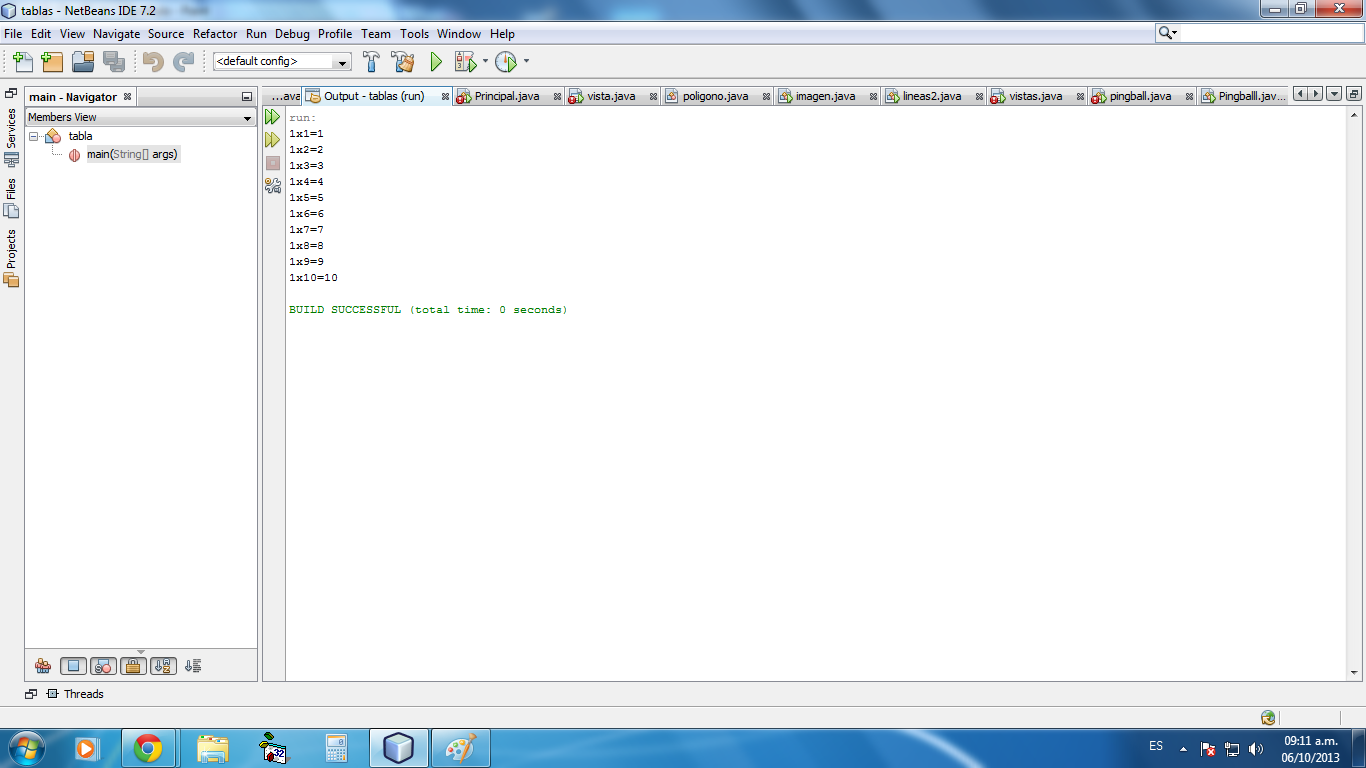Run the project using the green arrow

(x=435, y=61)
